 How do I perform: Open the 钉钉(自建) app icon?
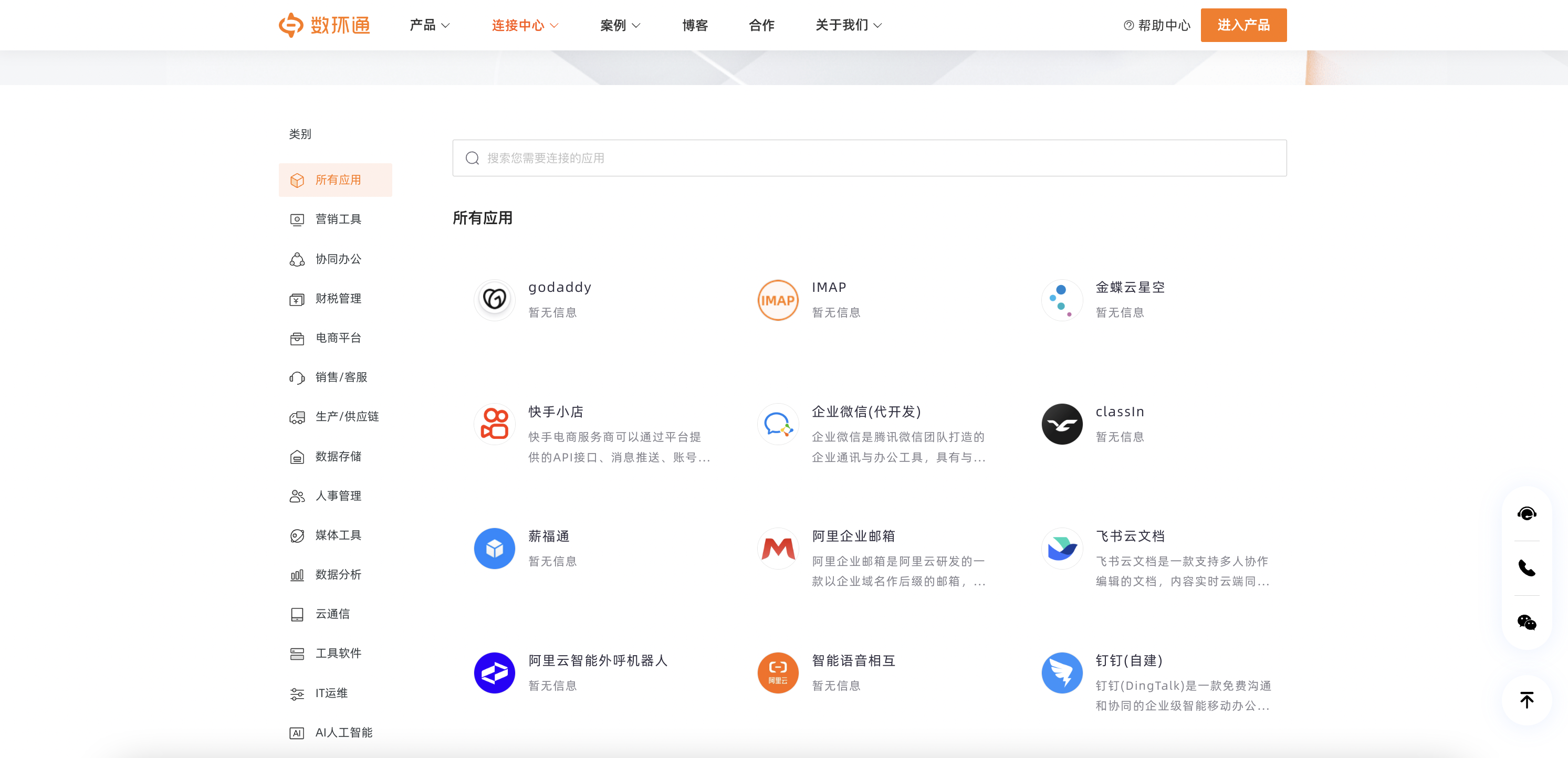(x=1062, y=673)
